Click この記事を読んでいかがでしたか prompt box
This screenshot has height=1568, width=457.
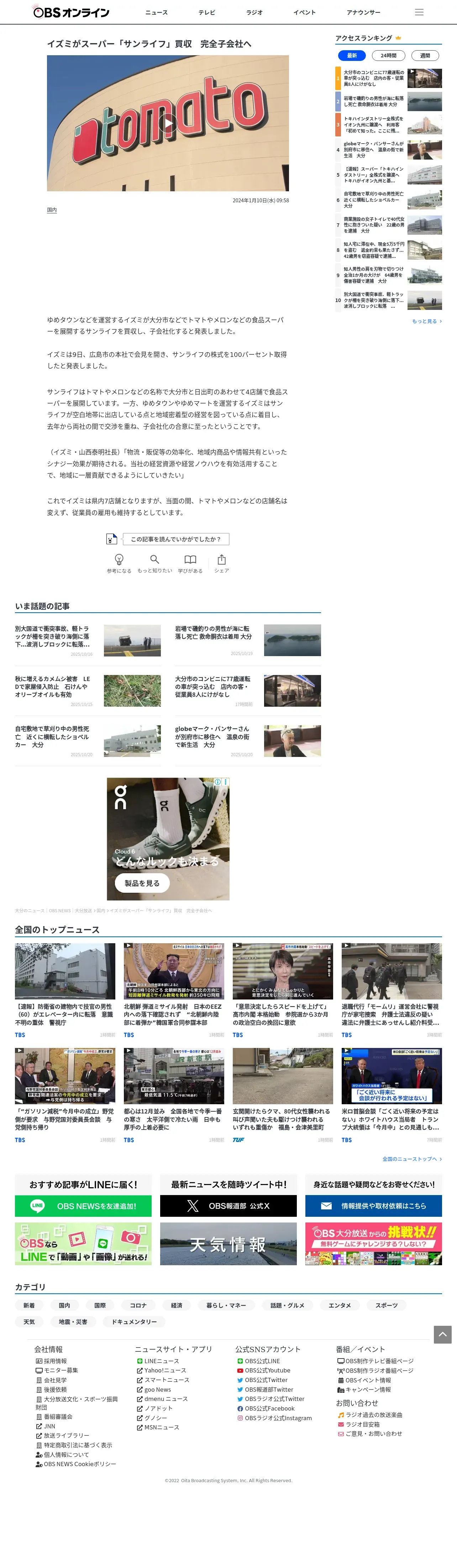pyautogui.click(x=176, y=539)
